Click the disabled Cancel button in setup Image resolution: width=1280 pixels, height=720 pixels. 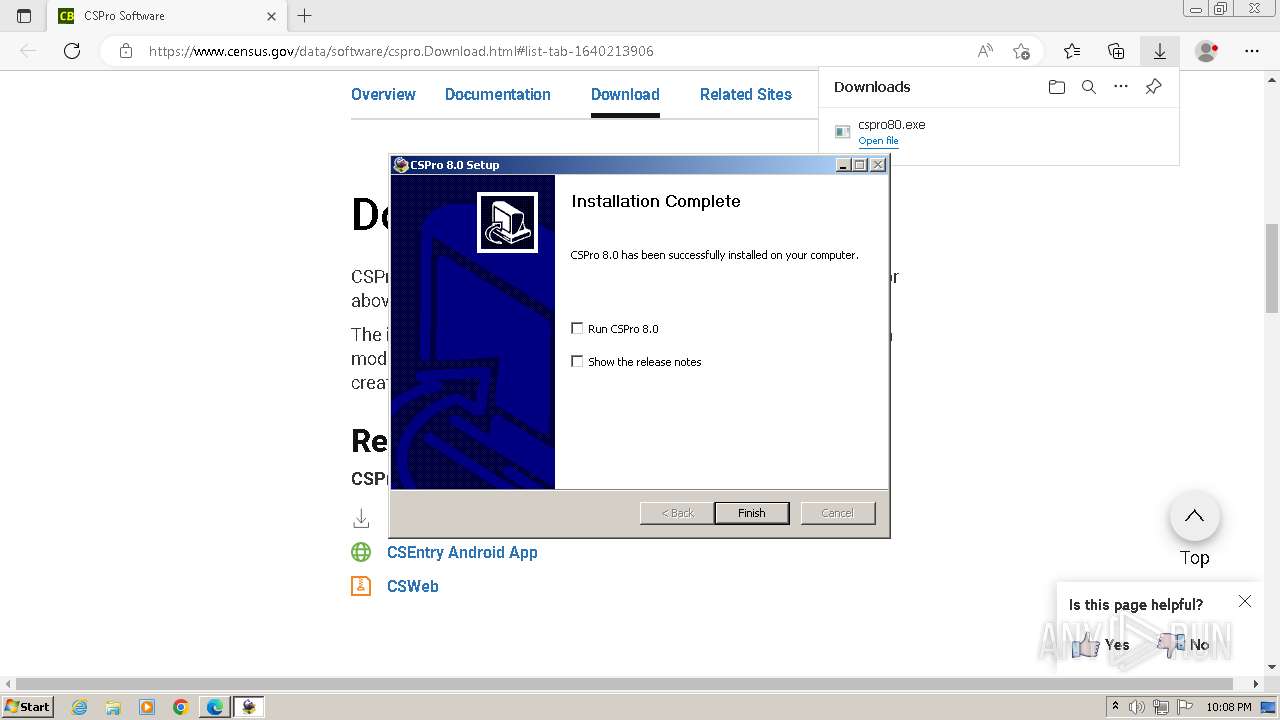[x=837, y=513]
